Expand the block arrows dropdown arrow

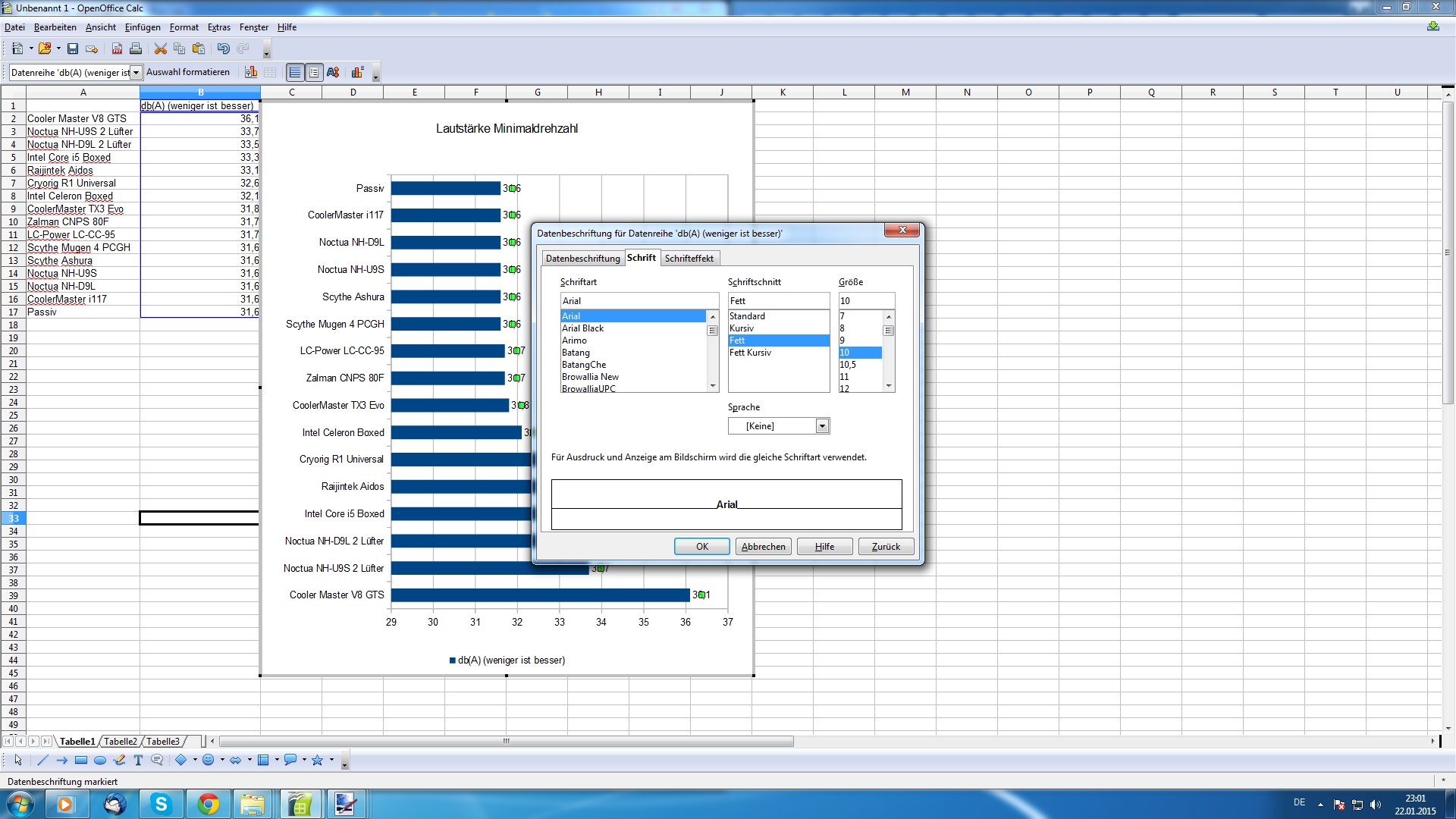pos(249,760)
